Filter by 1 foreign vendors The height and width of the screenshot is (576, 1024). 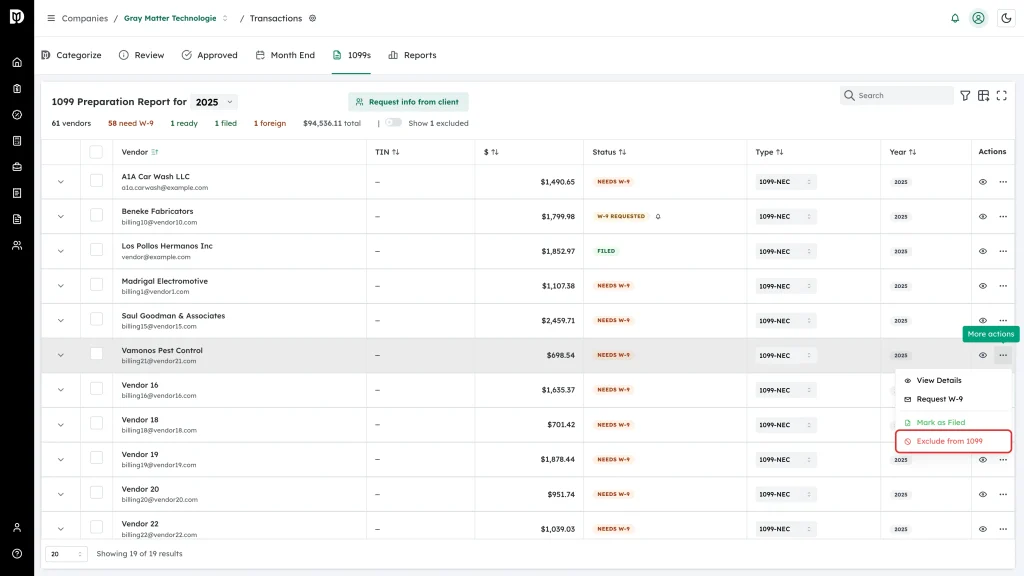pyautogui.click(x=270, y=123)
